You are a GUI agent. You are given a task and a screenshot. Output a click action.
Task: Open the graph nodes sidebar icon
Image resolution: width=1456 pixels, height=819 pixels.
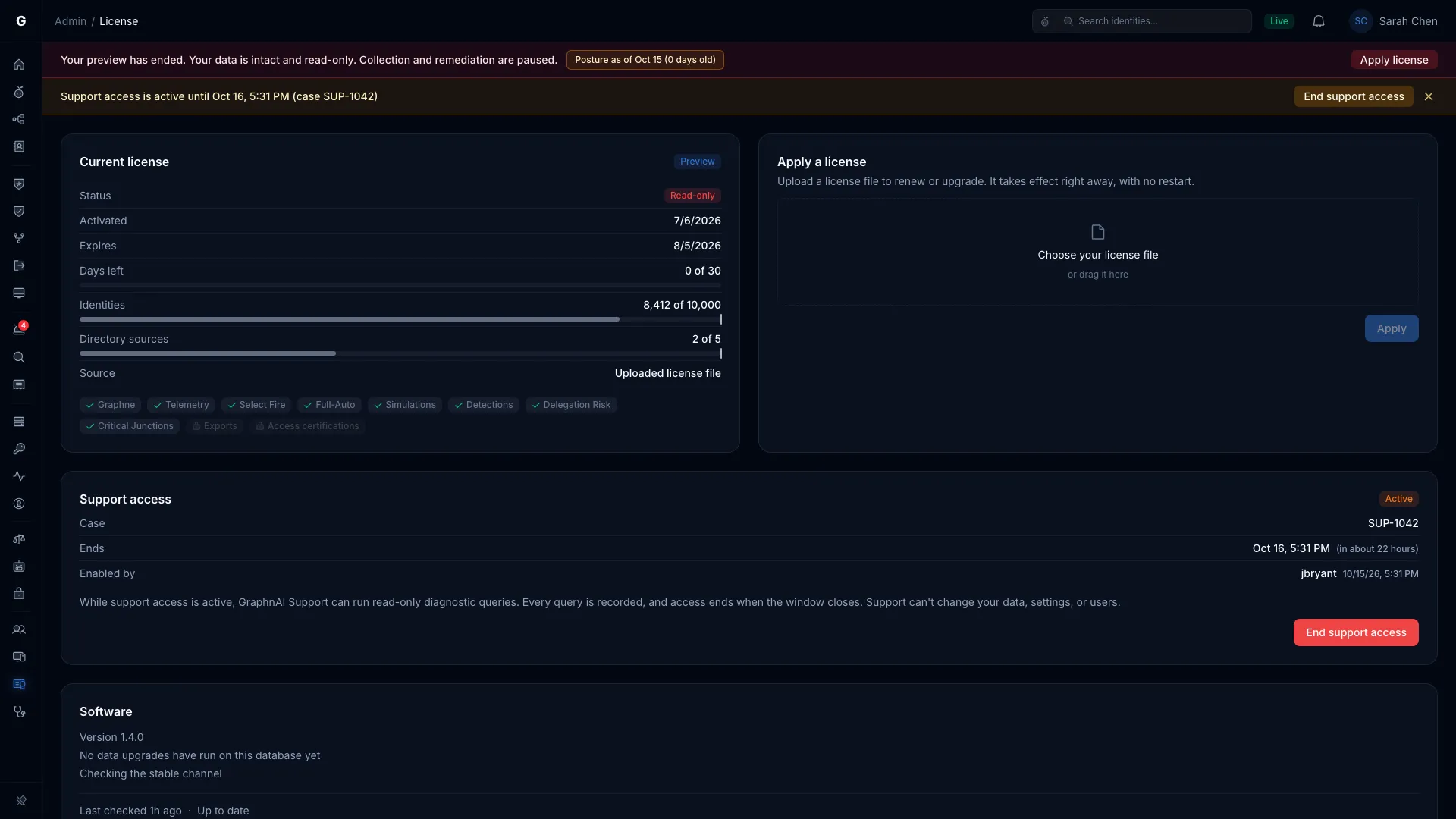[x=19, y=119]
